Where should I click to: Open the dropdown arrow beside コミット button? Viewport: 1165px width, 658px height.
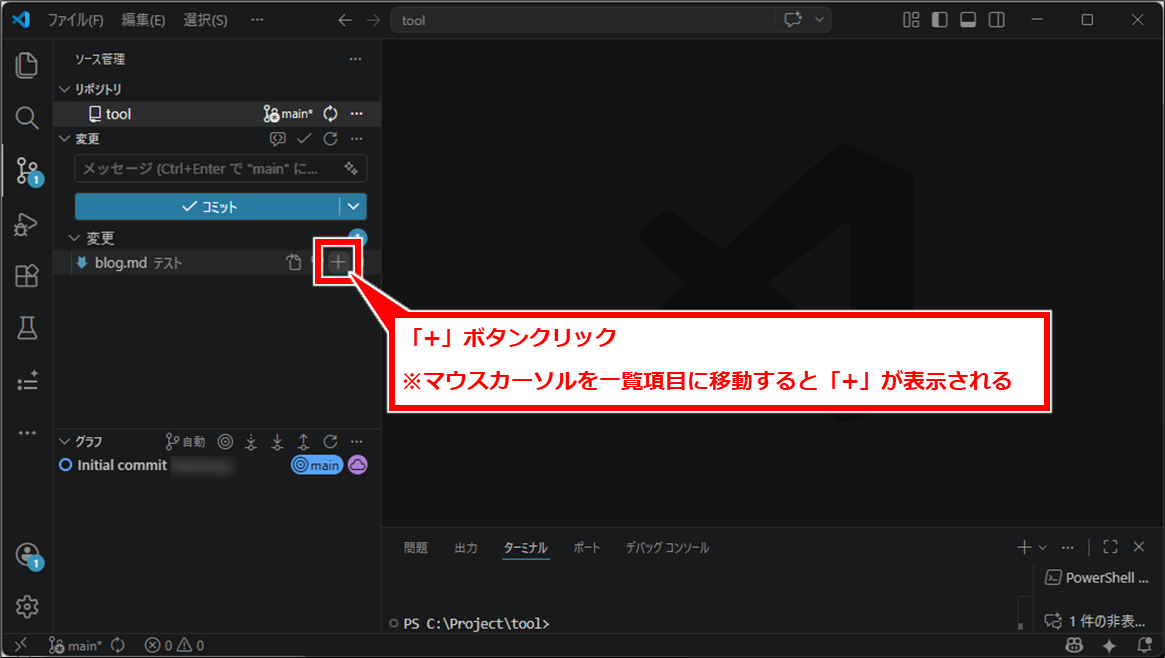coord(353,207)
